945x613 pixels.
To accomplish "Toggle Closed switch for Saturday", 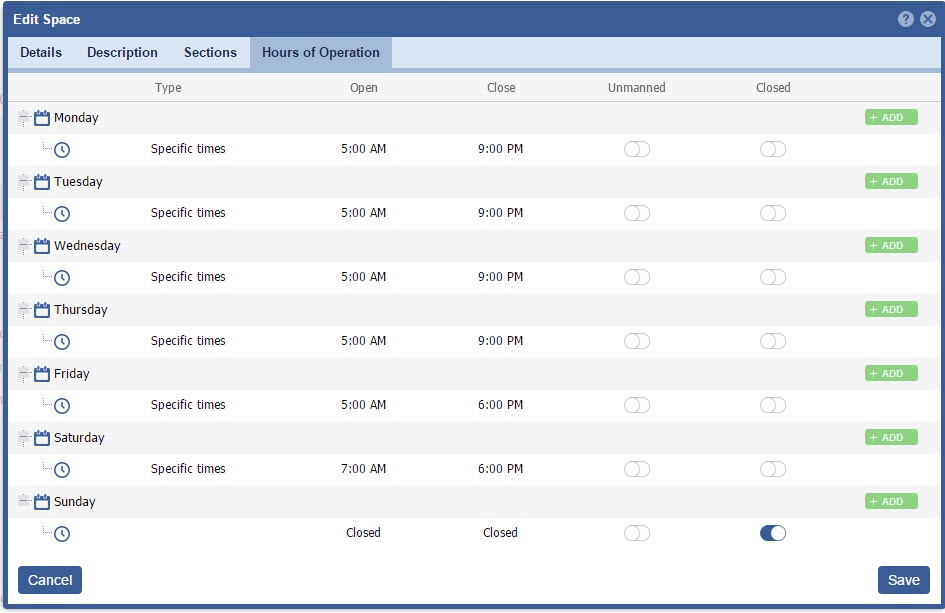I will pyautogui.click(x=773, y=469).
